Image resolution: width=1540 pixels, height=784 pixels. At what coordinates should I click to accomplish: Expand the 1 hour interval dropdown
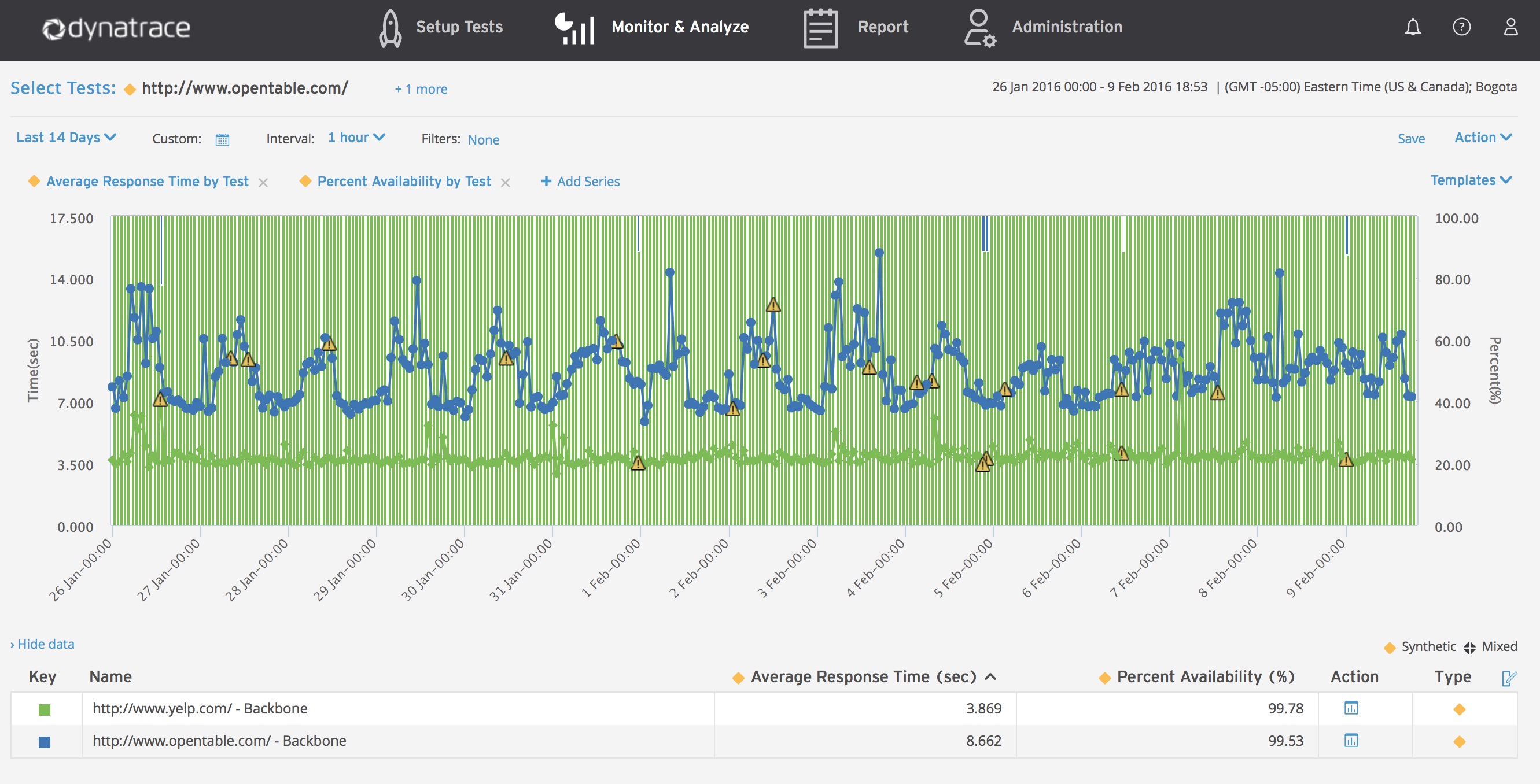(x=357, y=138)
